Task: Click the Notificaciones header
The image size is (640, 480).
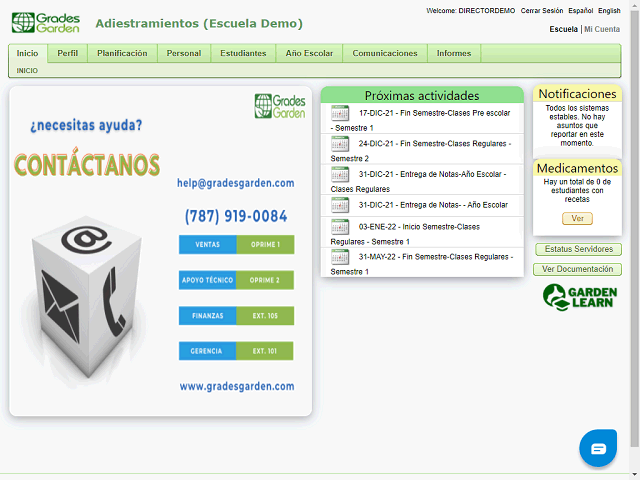Action: [577, 93]
